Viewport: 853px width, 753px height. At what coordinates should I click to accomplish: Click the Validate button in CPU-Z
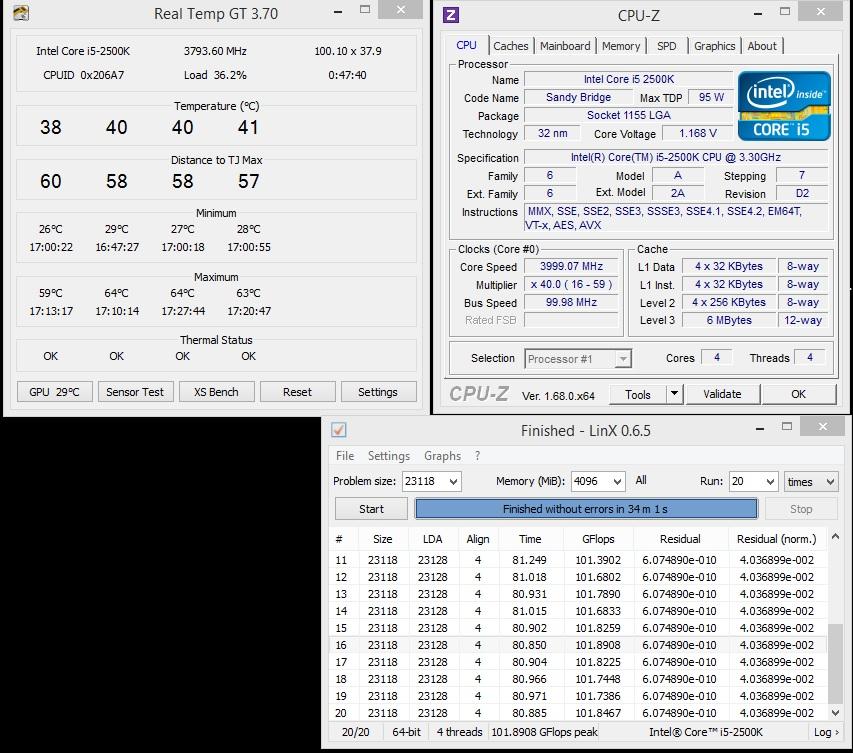[722, 394]
